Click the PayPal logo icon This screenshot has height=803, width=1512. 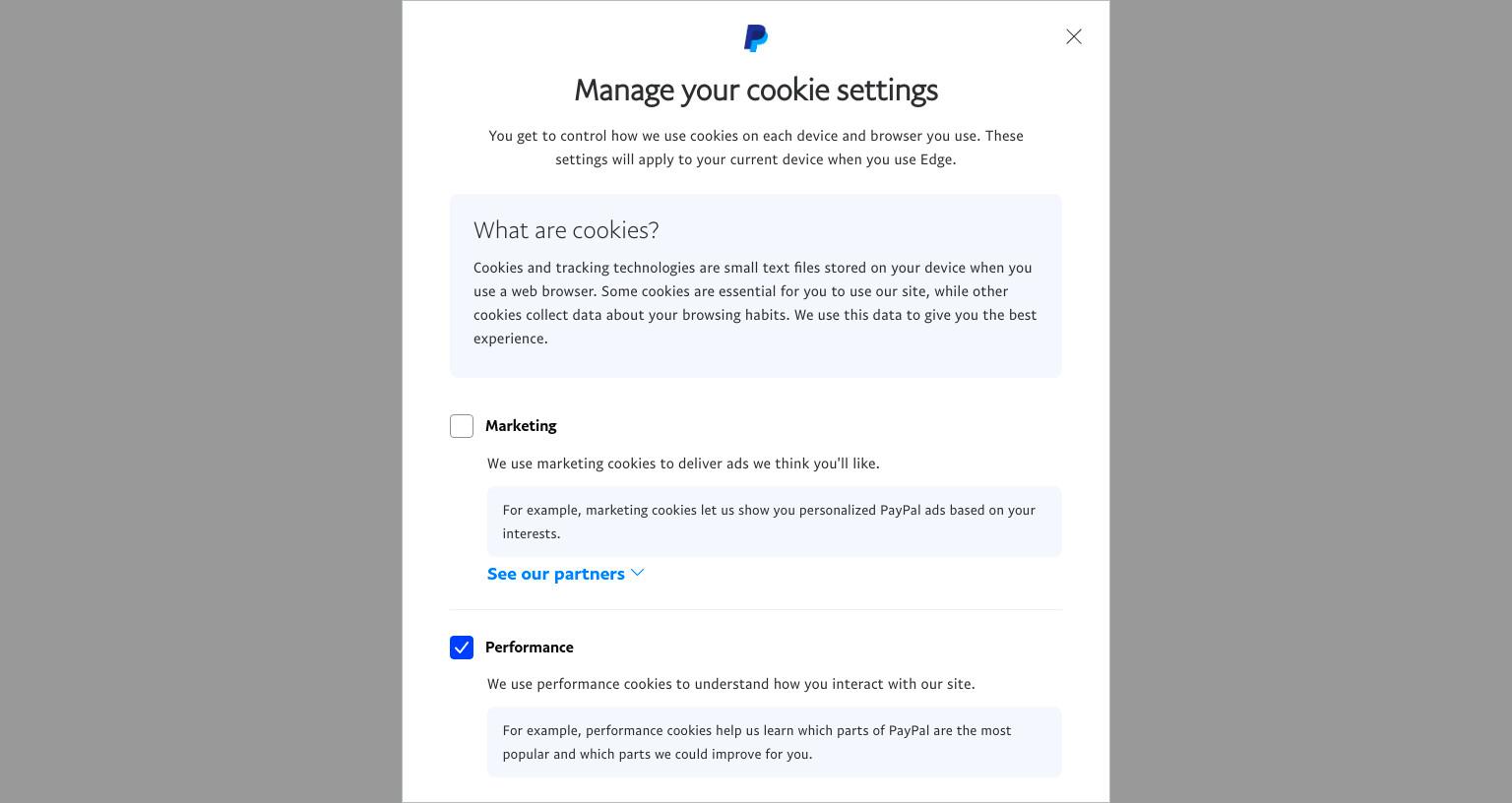(x=756, y=38)
